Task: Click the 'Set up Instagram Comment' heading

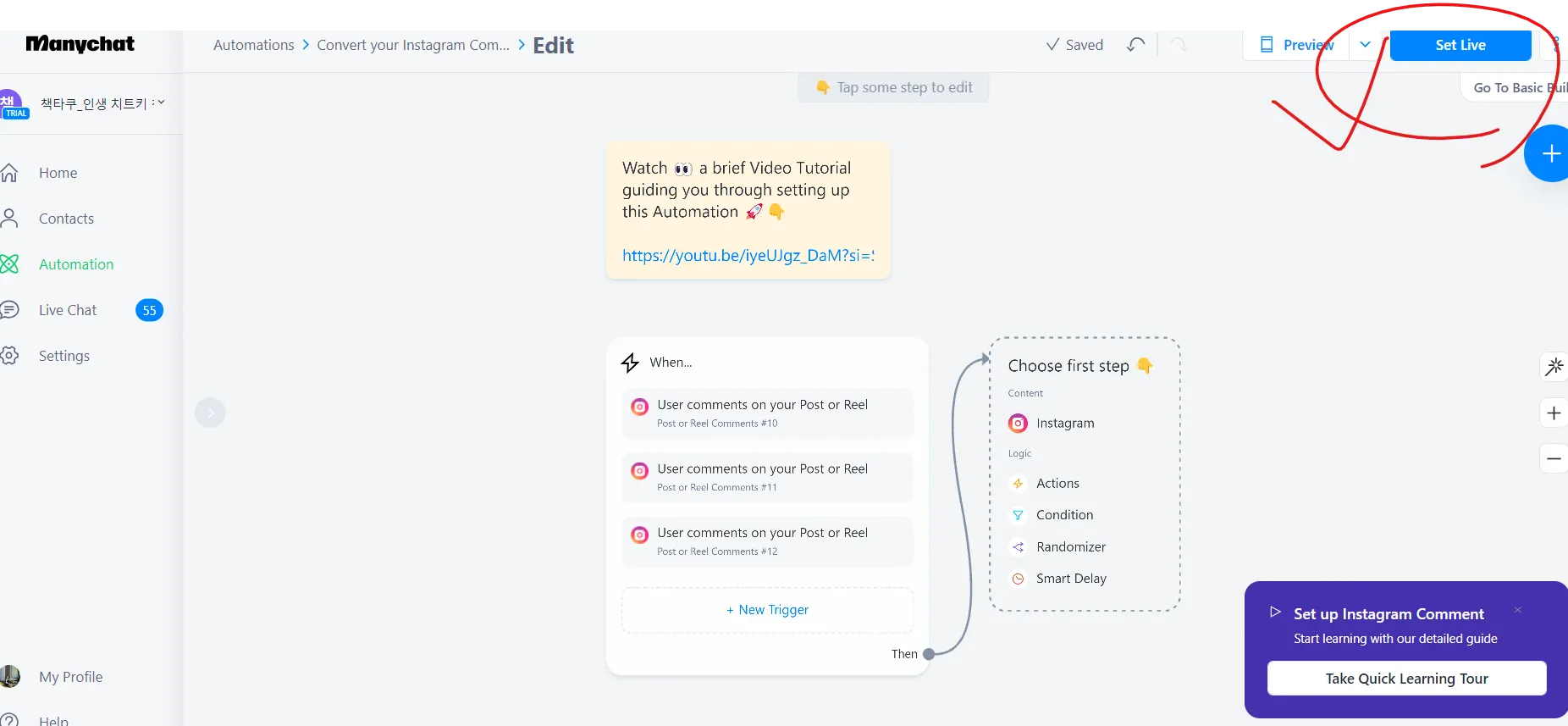Action: coord(1389,614)
